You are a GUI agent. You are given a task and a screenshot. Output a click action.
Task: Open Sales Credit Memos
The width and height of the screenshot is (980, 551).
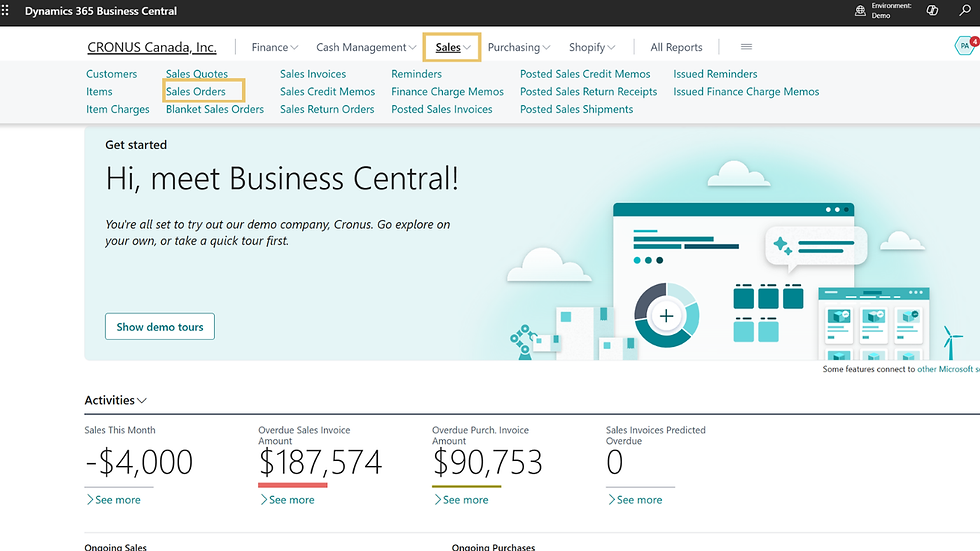(x=327, y=91)
